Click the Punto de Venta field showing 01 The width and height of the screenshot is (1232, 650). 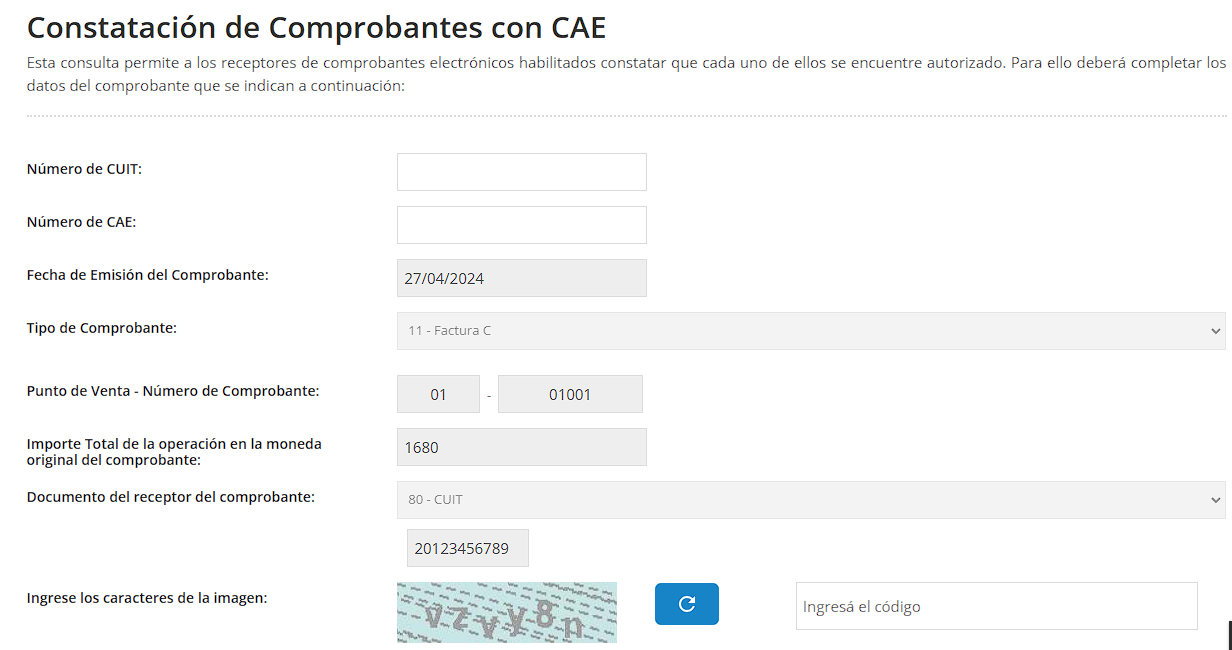[438, 394]
